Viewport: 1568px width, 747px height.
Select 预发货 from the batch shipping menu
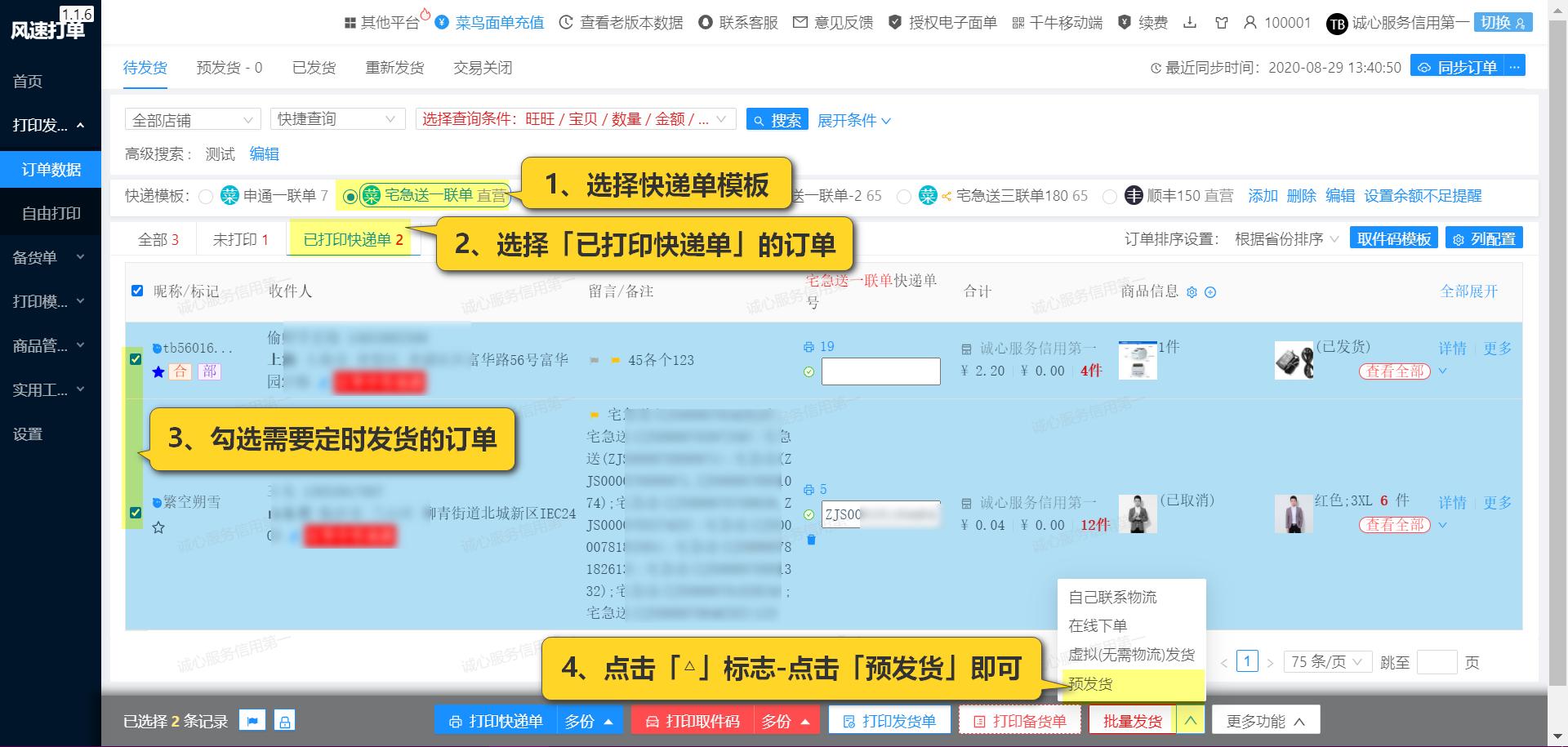[1089, 685]
